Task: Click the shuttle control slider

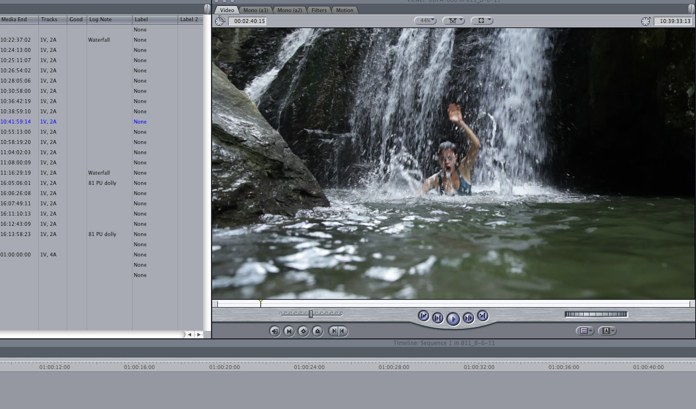Action: (311, 314)
